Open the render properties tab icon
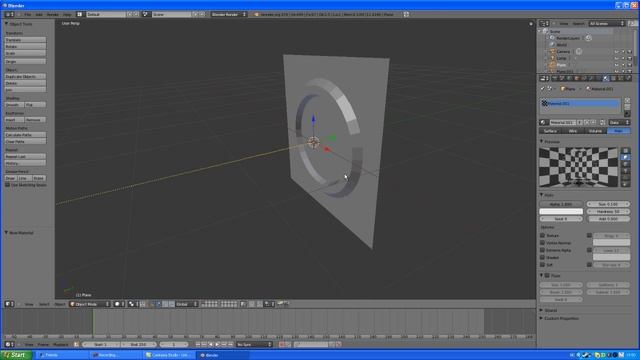The width and height of the screenshot is (640, 360). [555, 78]
